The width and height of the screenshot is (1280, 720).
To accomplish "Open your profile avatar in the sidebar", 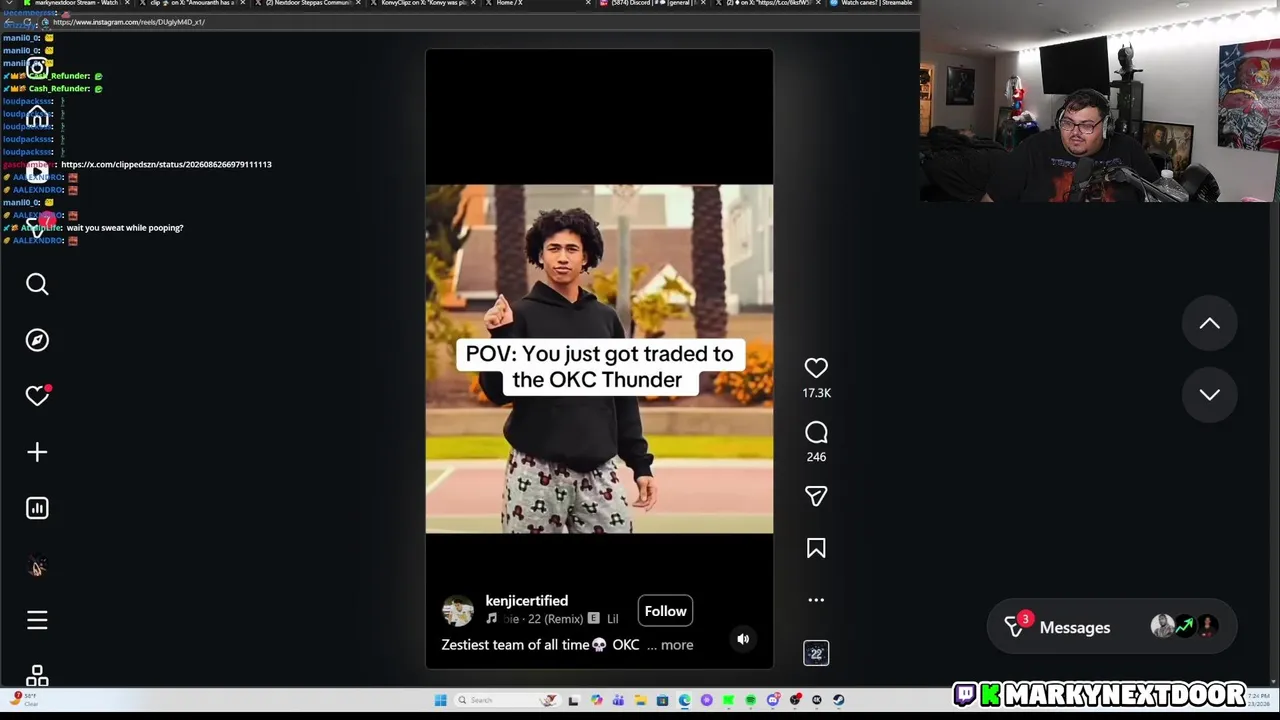I will (37, 567).
